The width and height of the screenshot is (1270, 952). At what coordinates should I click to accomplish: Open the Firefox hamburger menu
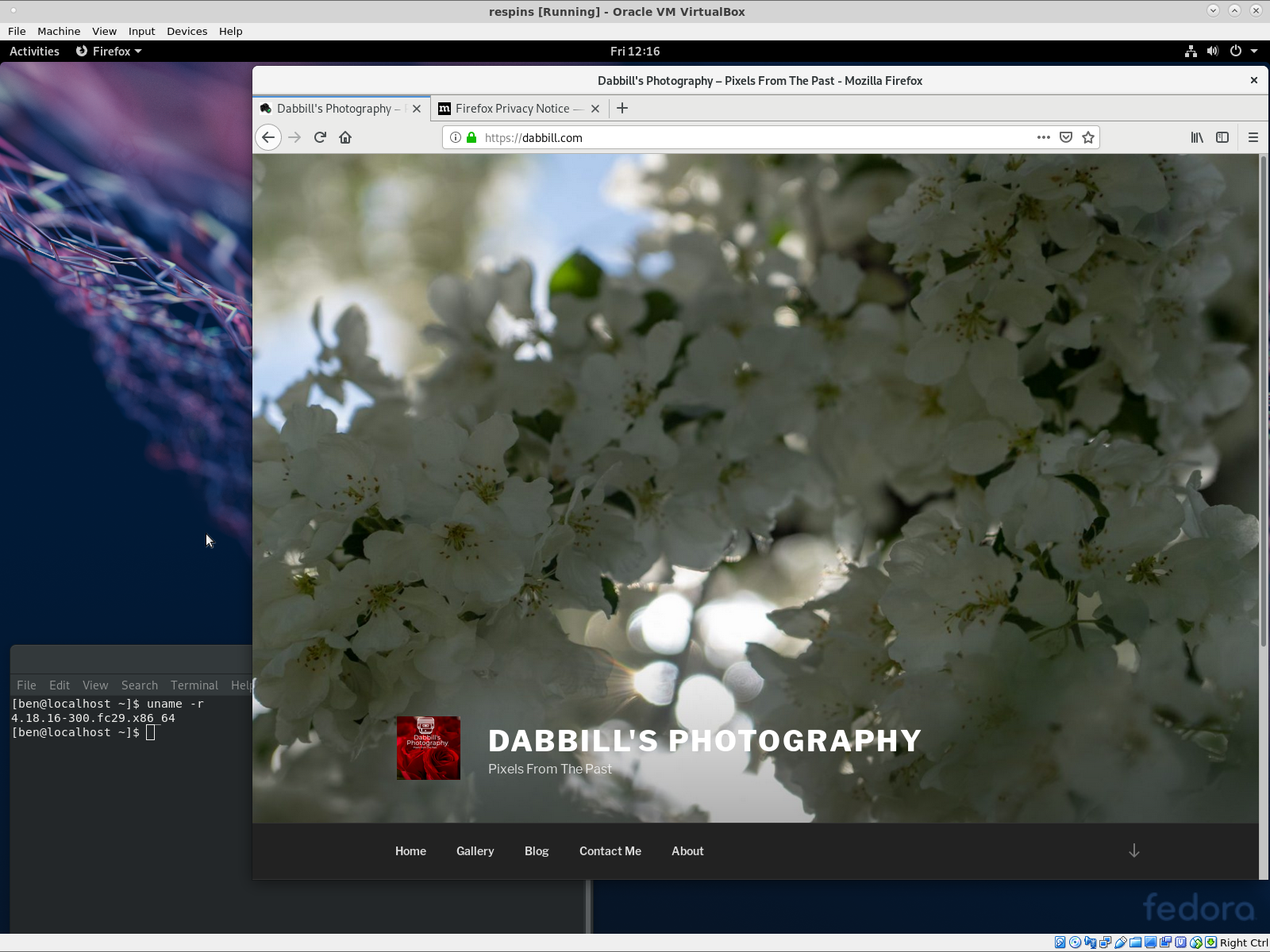[x=1253, y=137]
